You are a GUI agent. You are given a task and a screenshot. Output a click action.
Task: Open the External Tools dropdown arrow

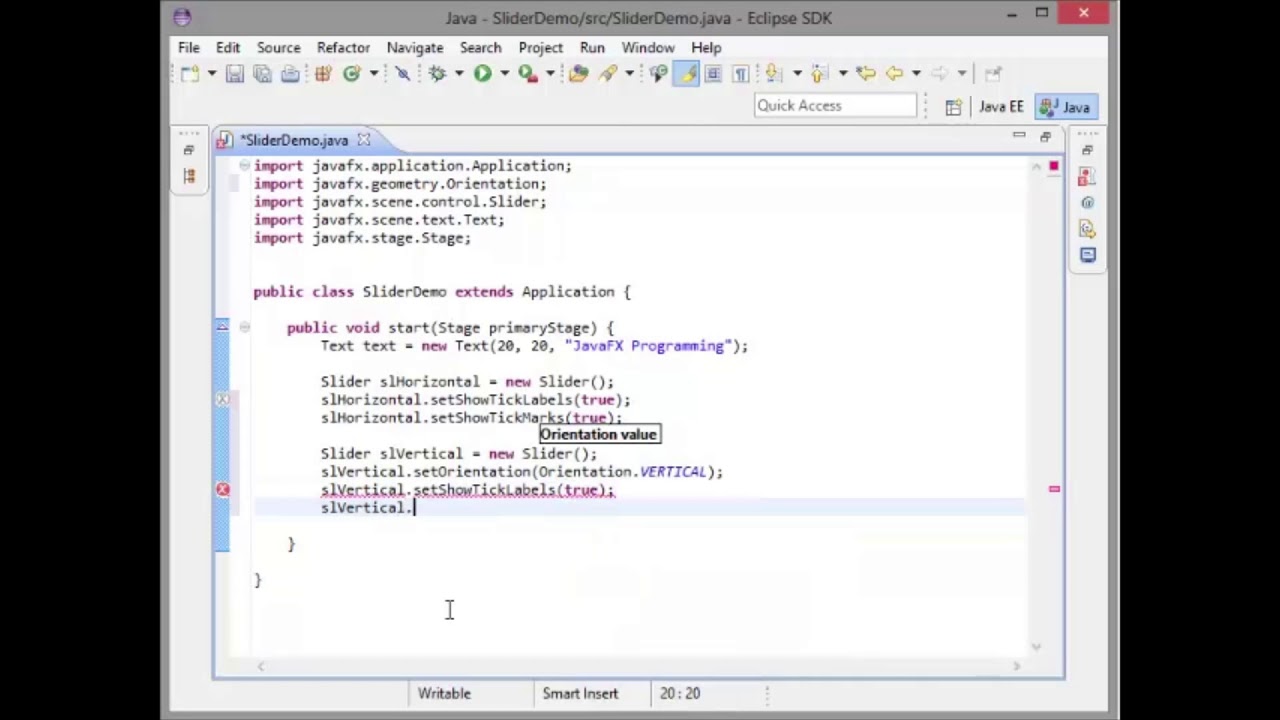point(549,73)
